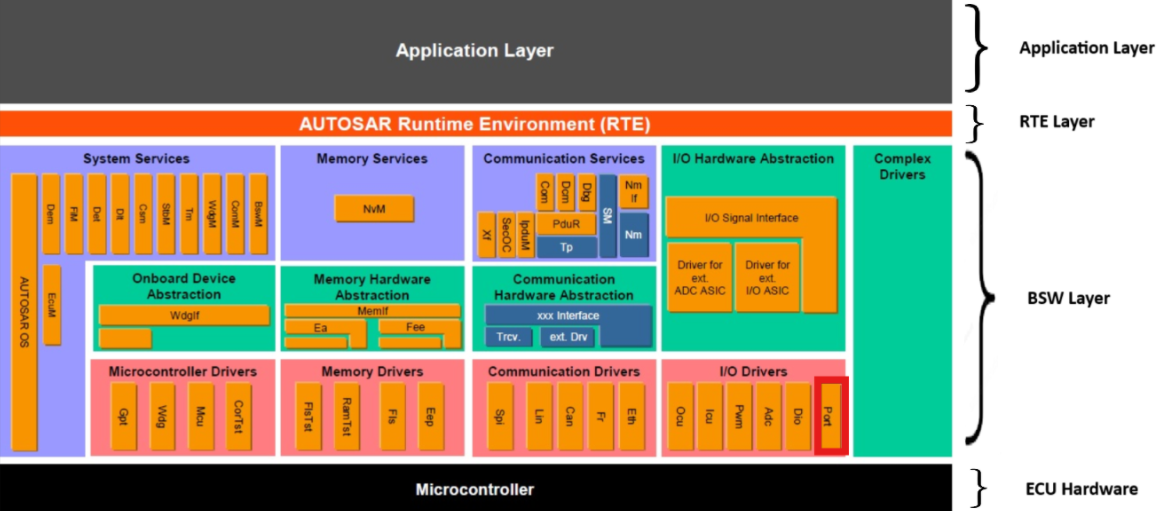The width and height of the screenshot is (1175, 511).
Task: Click the AUTOSAR OS vertical block
Action: point(25,312)
